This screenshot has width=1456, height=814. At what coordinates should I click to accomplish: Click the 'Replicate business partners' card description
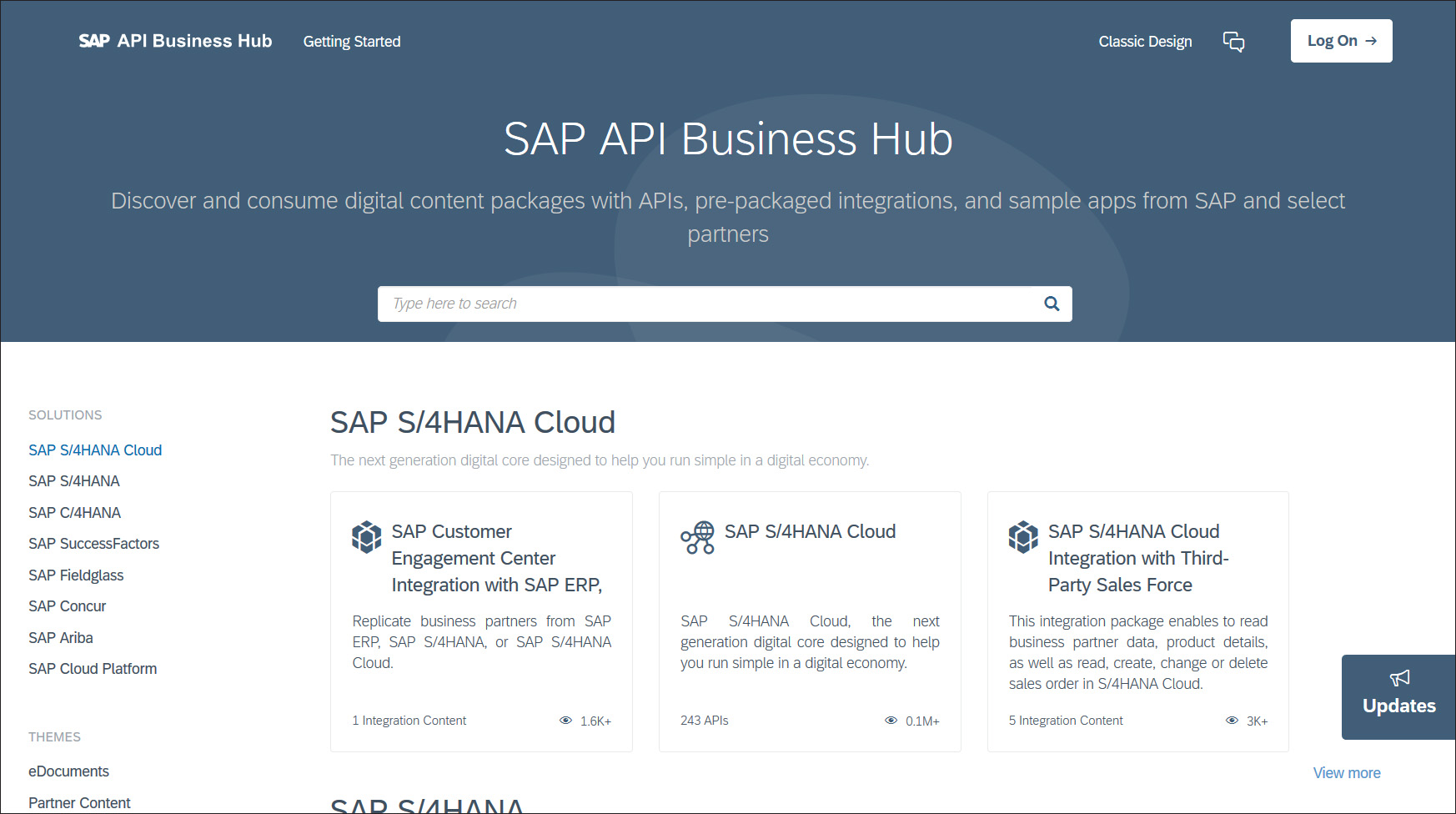tap(482, 642)
